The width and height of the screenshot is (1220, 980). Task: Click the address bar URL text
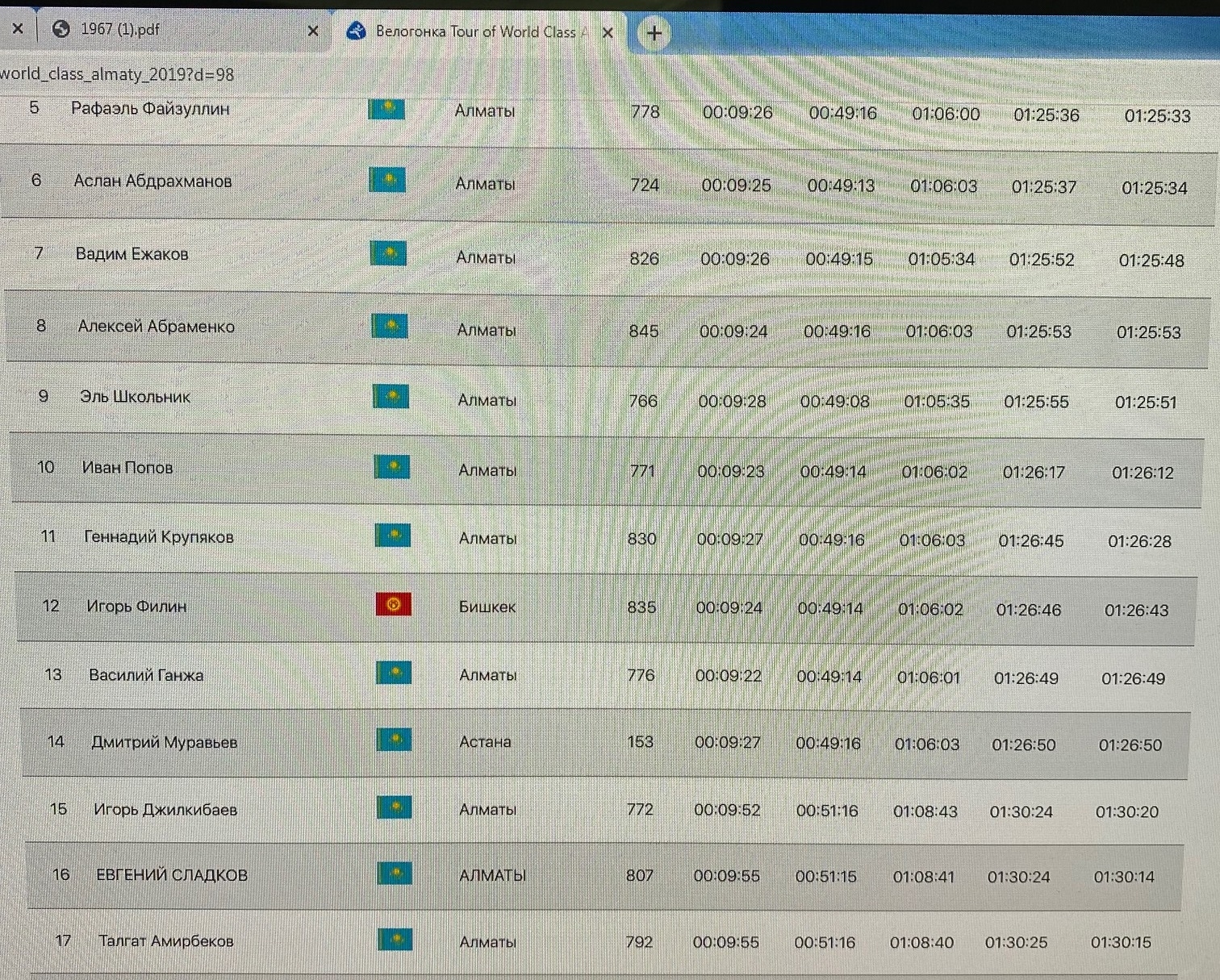click(117, 74)
